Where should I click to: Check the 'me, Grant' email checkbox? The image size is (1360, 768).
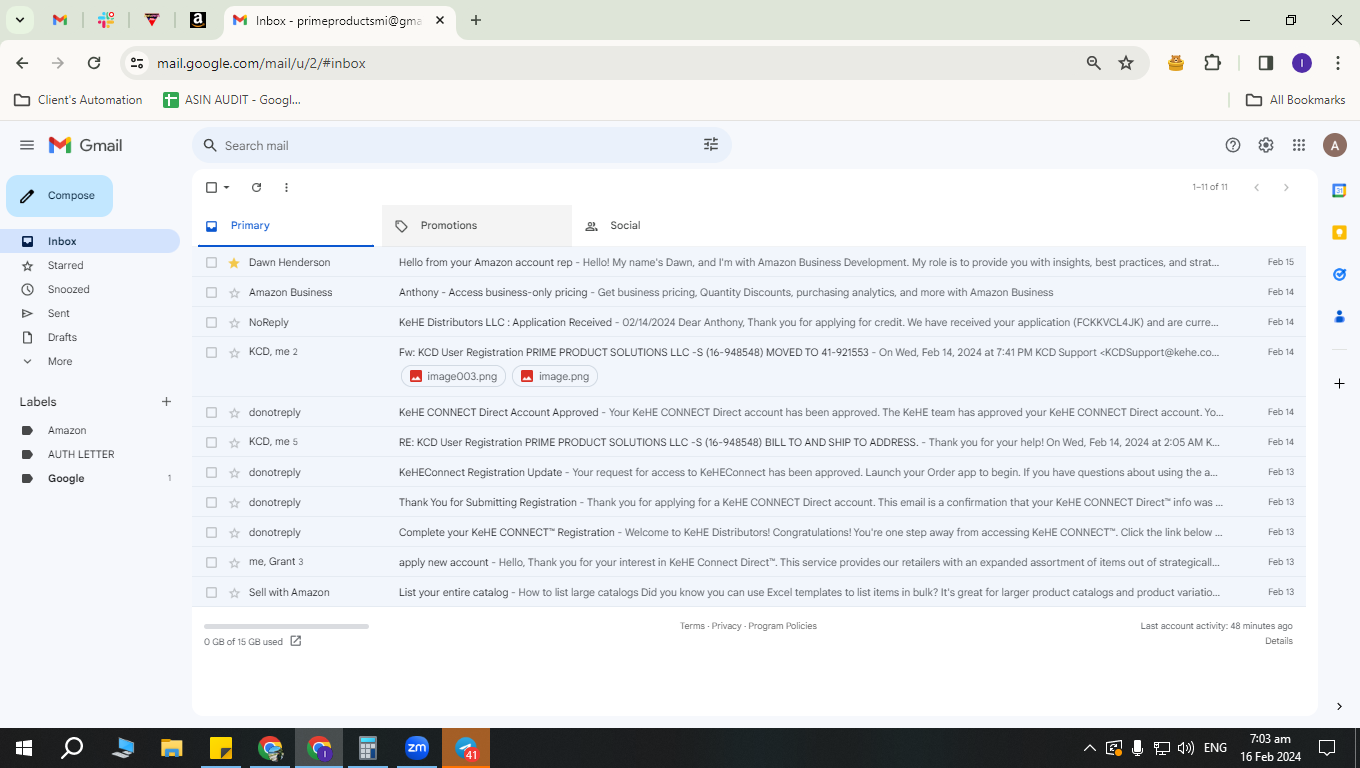pyautogui.click(x=211, y=562)
